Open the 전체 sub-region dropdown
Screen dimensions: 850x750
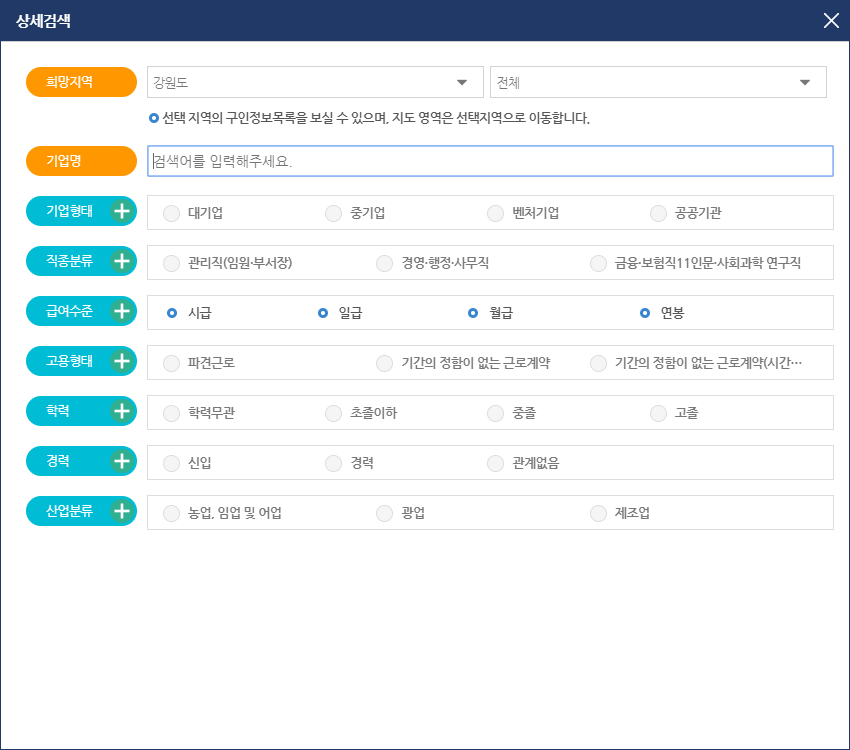[657, 82]
